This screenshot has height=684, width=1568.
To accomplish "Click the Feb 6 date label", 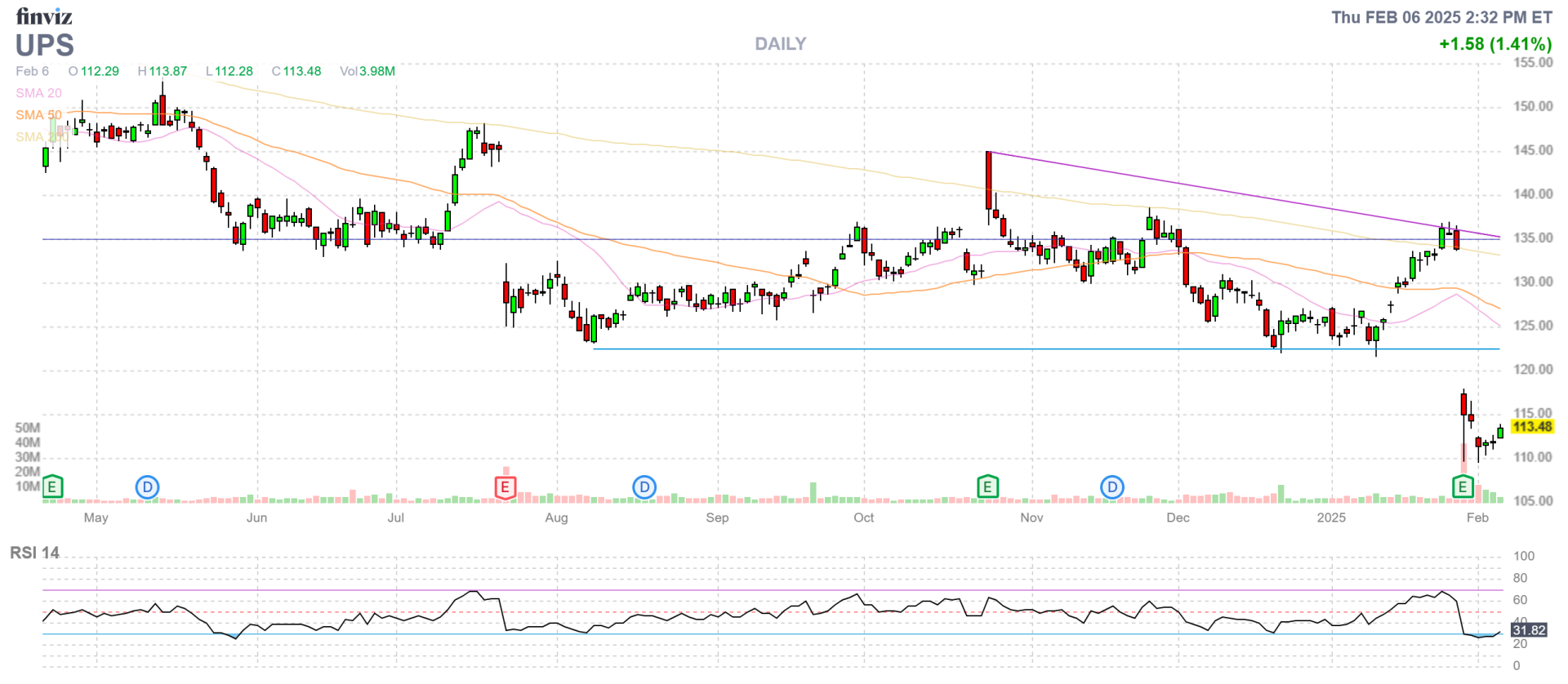I will (x=33, y=71).
